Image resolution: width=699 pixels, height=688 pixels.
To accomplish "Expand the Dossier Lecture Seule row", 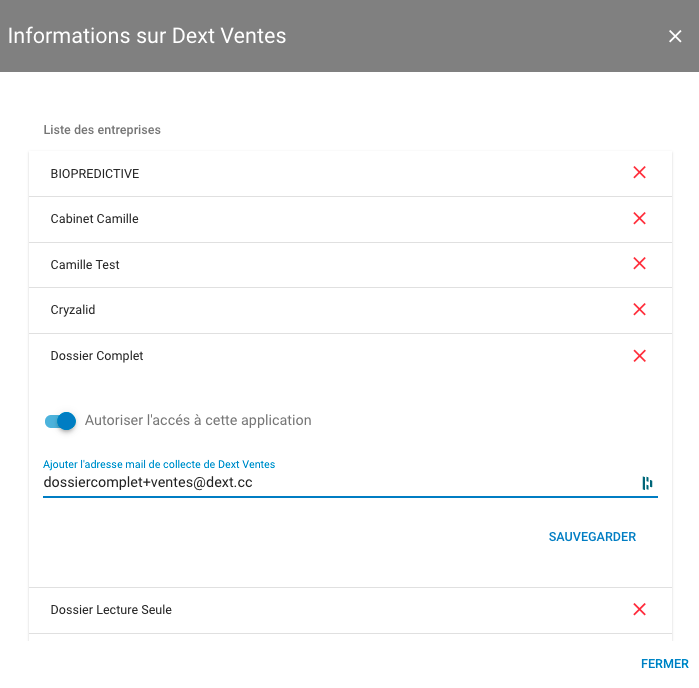I will pos(350,610).
